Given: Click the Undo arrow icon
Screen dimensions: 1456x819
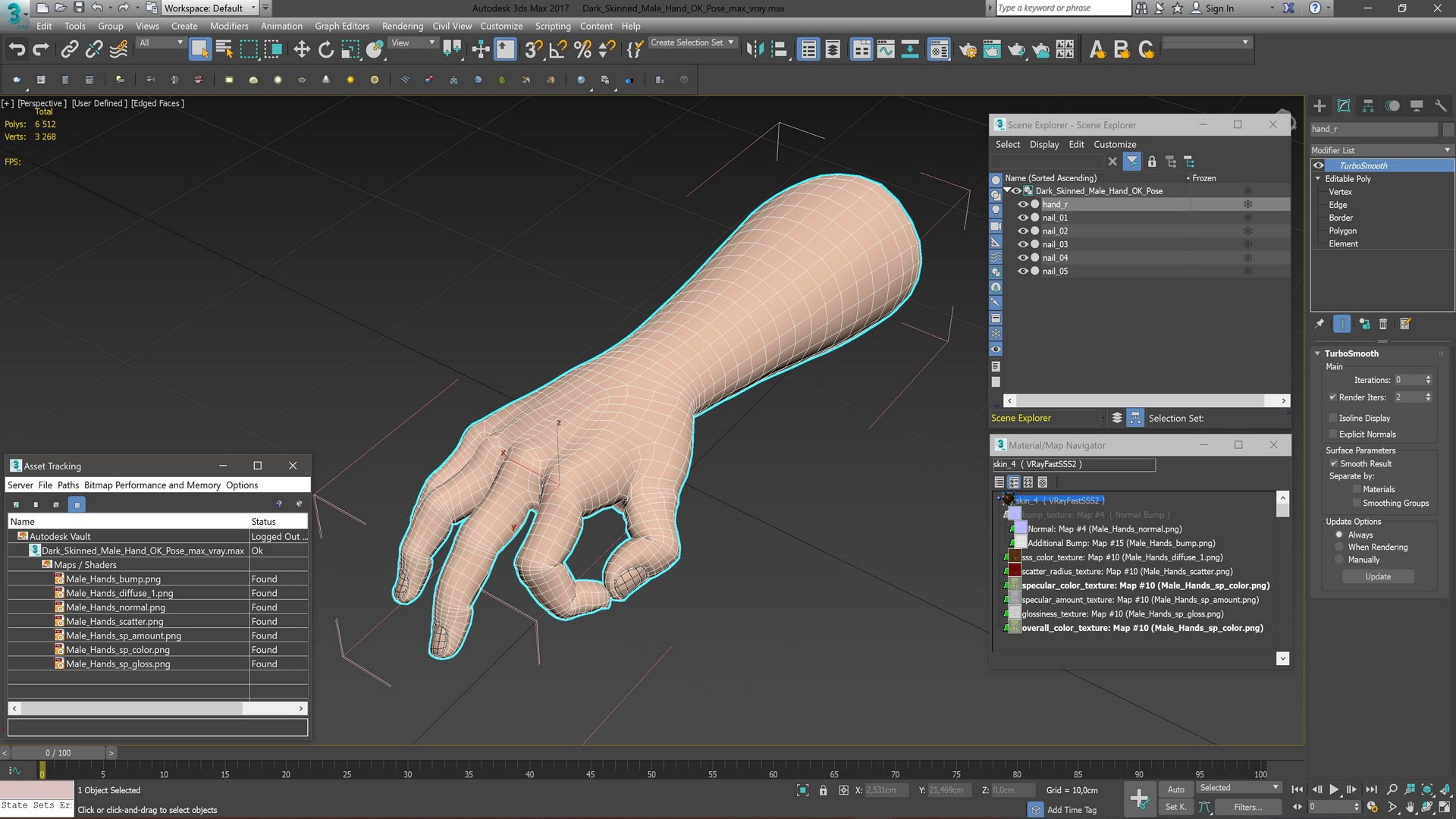Looking at the screenshot, I should (17, 50).
